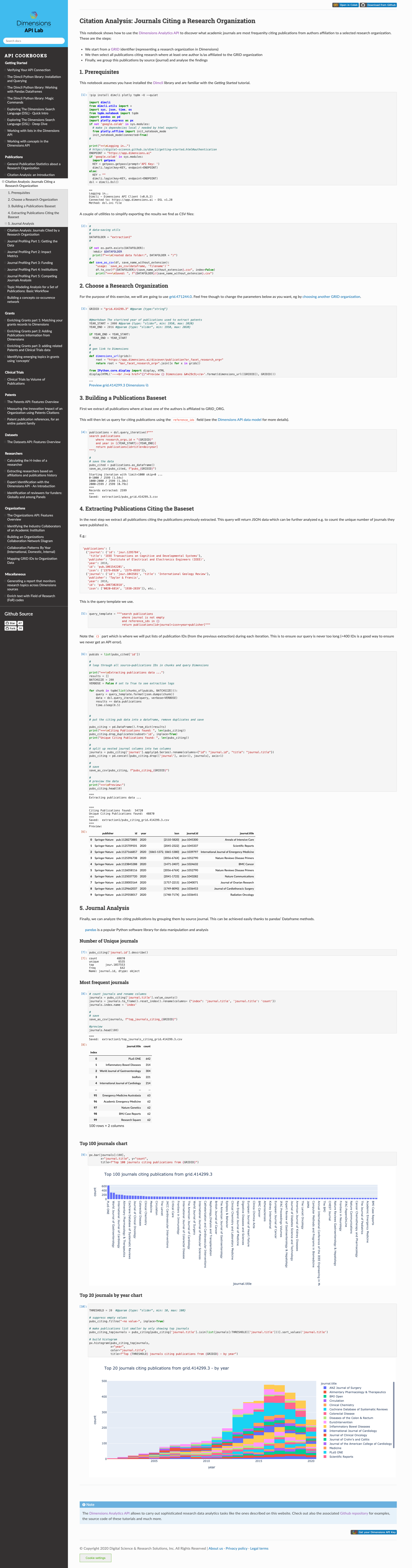Open The Organizations API: Features Overview

coord(30,517)
